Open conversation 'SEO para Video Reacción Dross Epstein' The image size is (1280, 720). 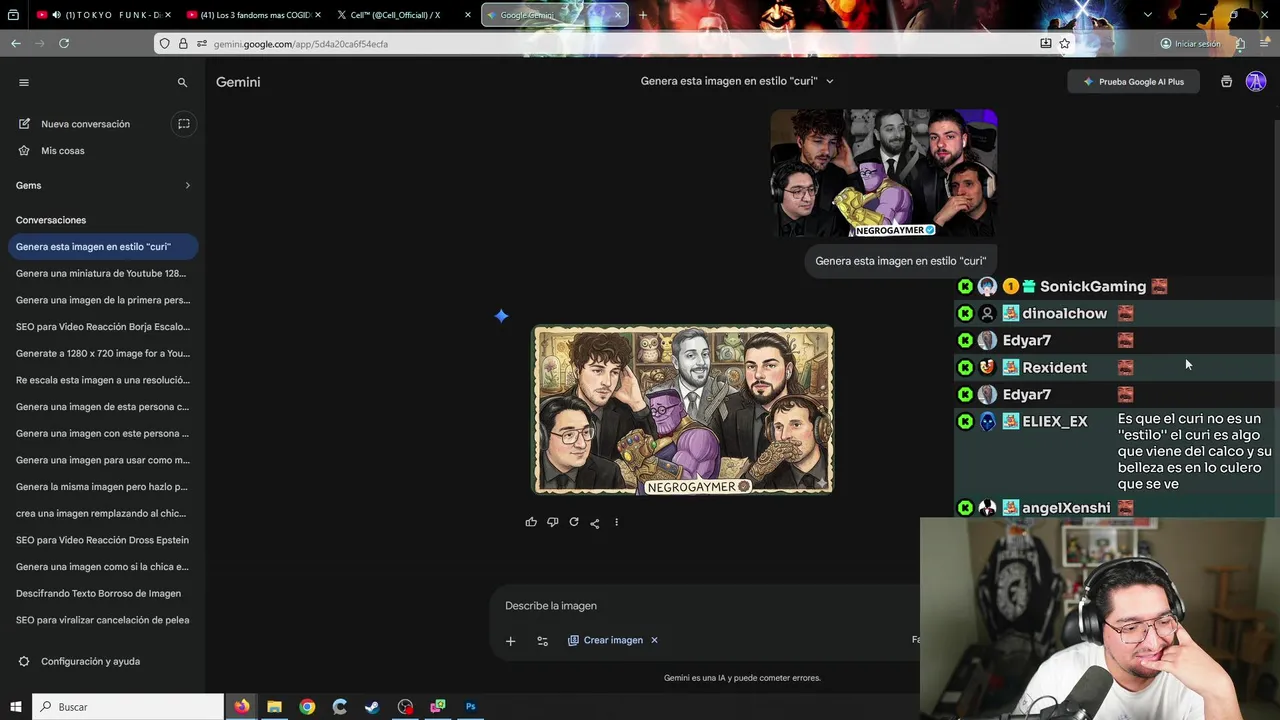pos(102,540)
